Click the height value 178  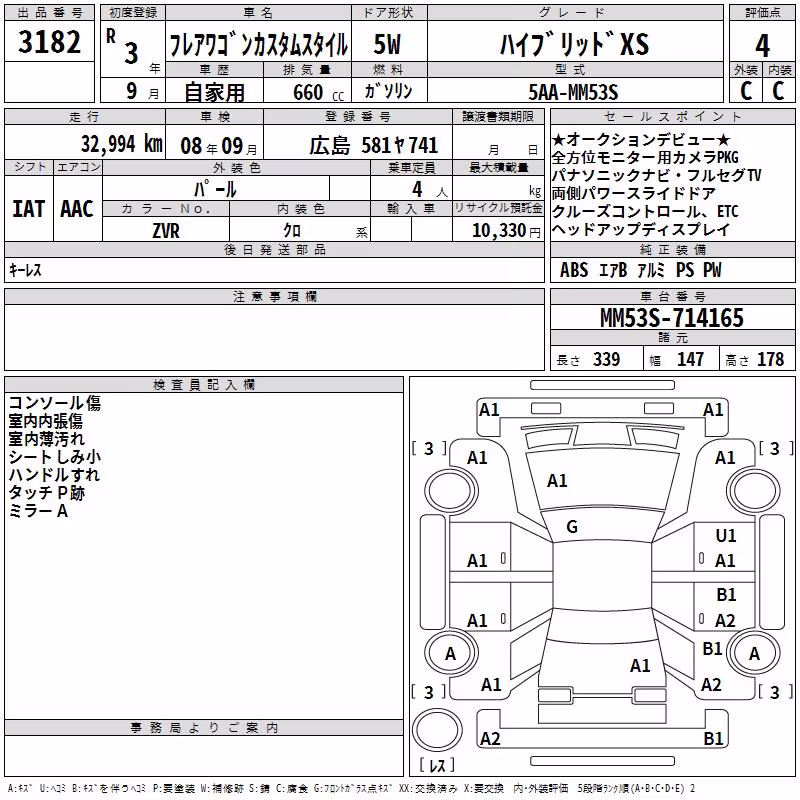(x=770, y=359)
